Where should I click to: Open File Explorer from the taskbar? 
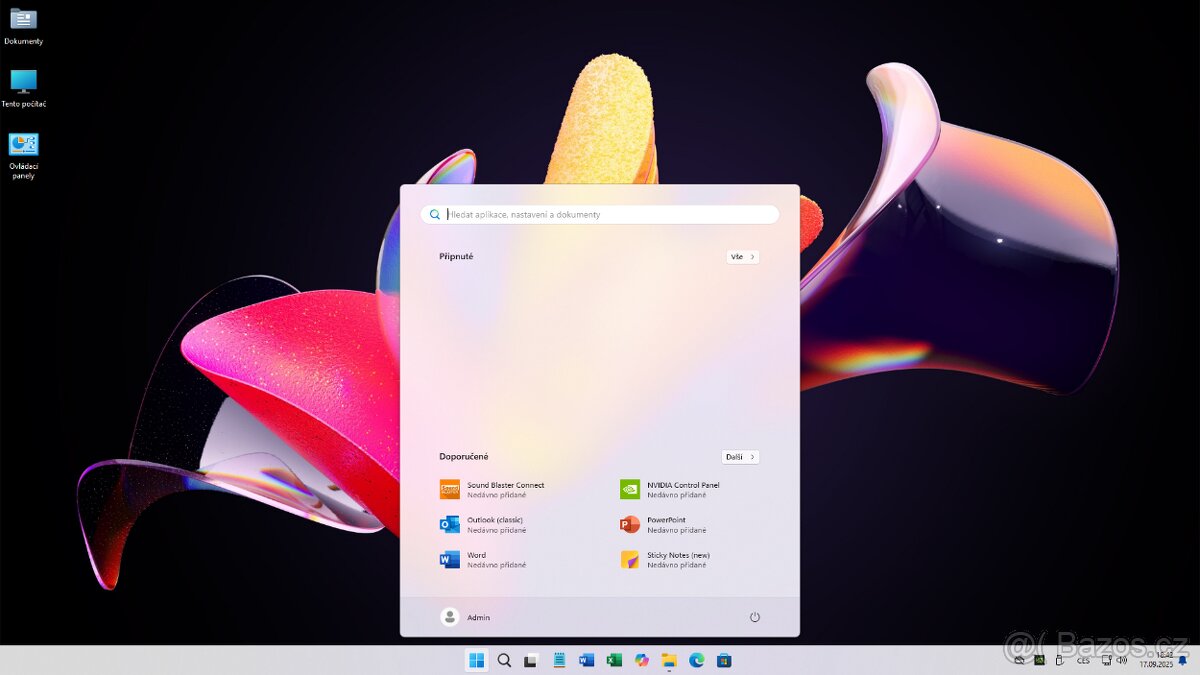[669, 660]
